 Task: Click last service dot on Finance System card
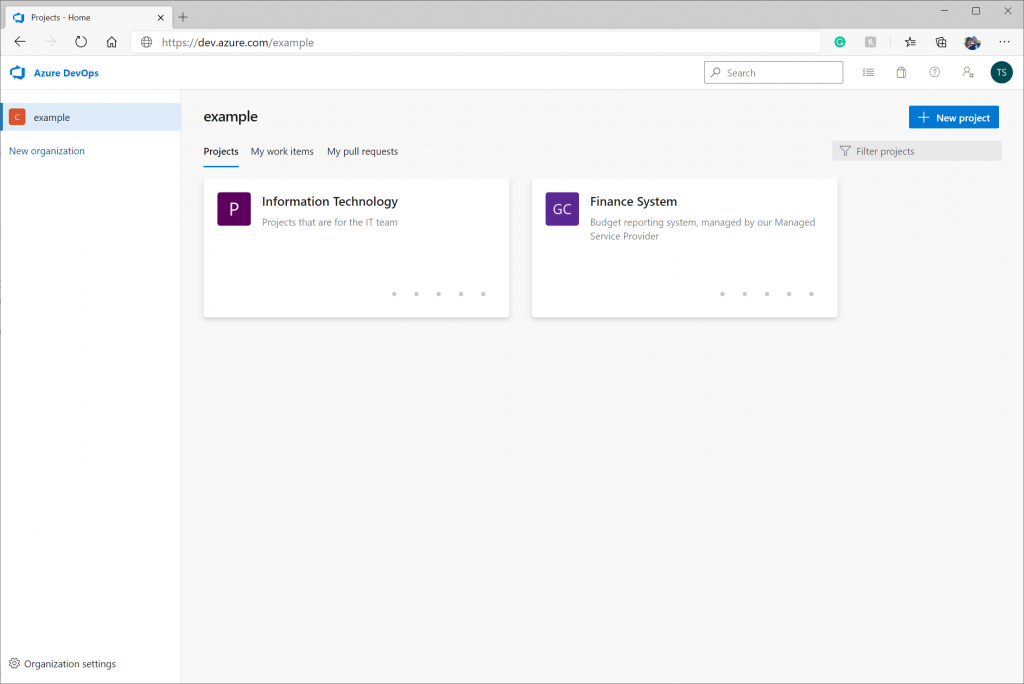(x=811, y=294)
